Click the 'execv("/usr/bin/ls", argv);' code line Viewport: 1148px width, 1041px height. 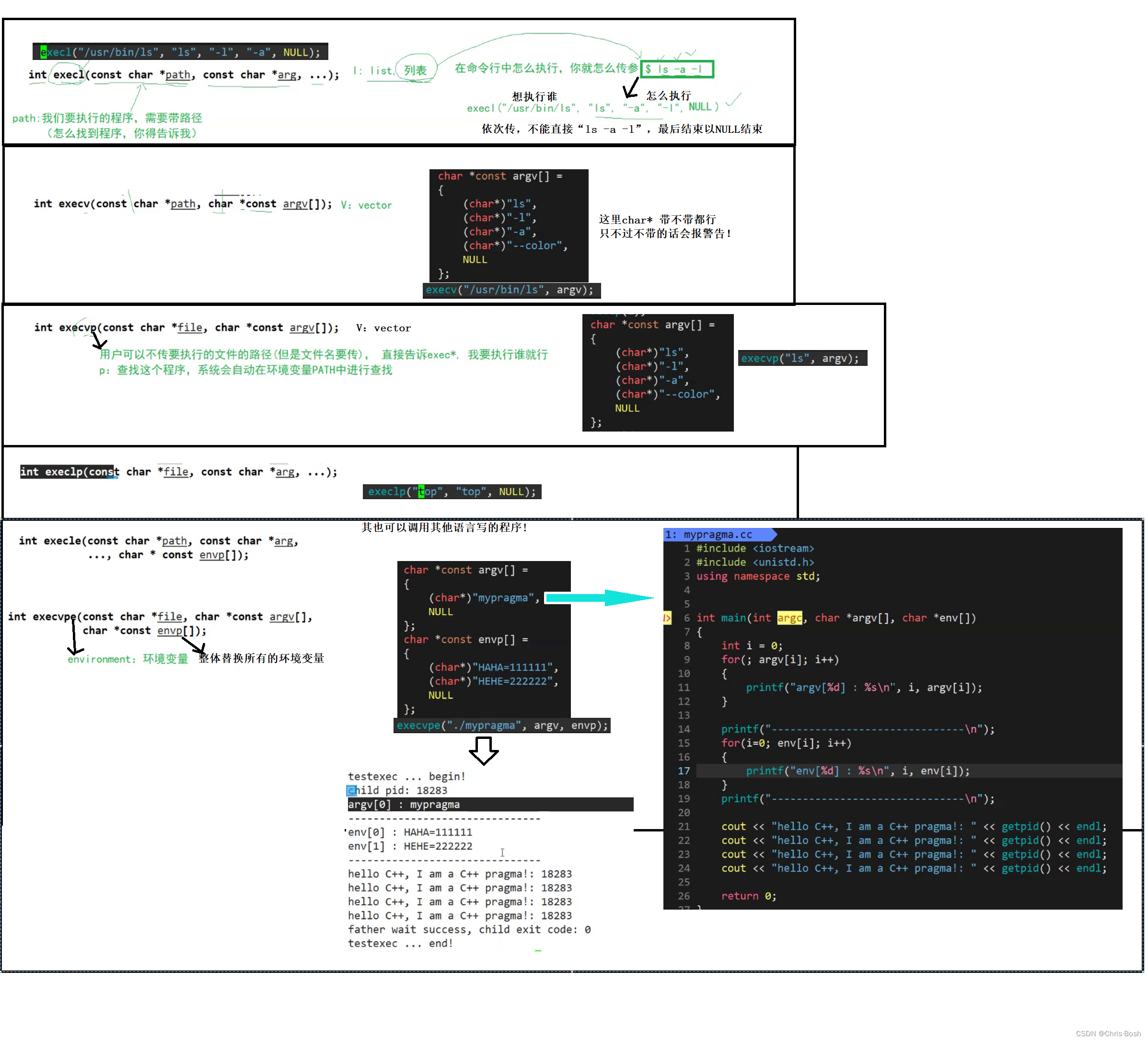pos(511,290)
